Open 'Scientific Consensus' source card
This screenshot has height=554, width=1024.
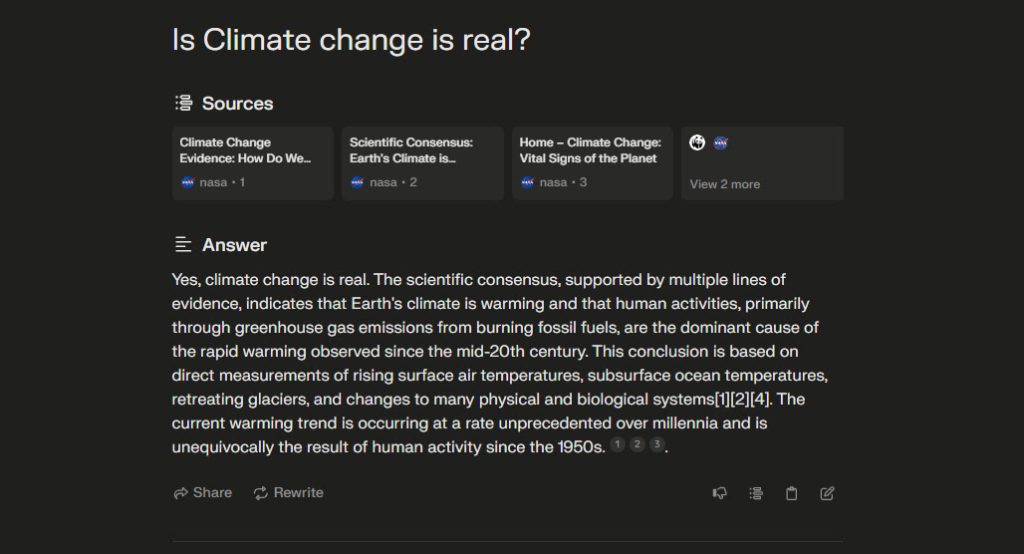pyautogui.click(x=422, y=163)
